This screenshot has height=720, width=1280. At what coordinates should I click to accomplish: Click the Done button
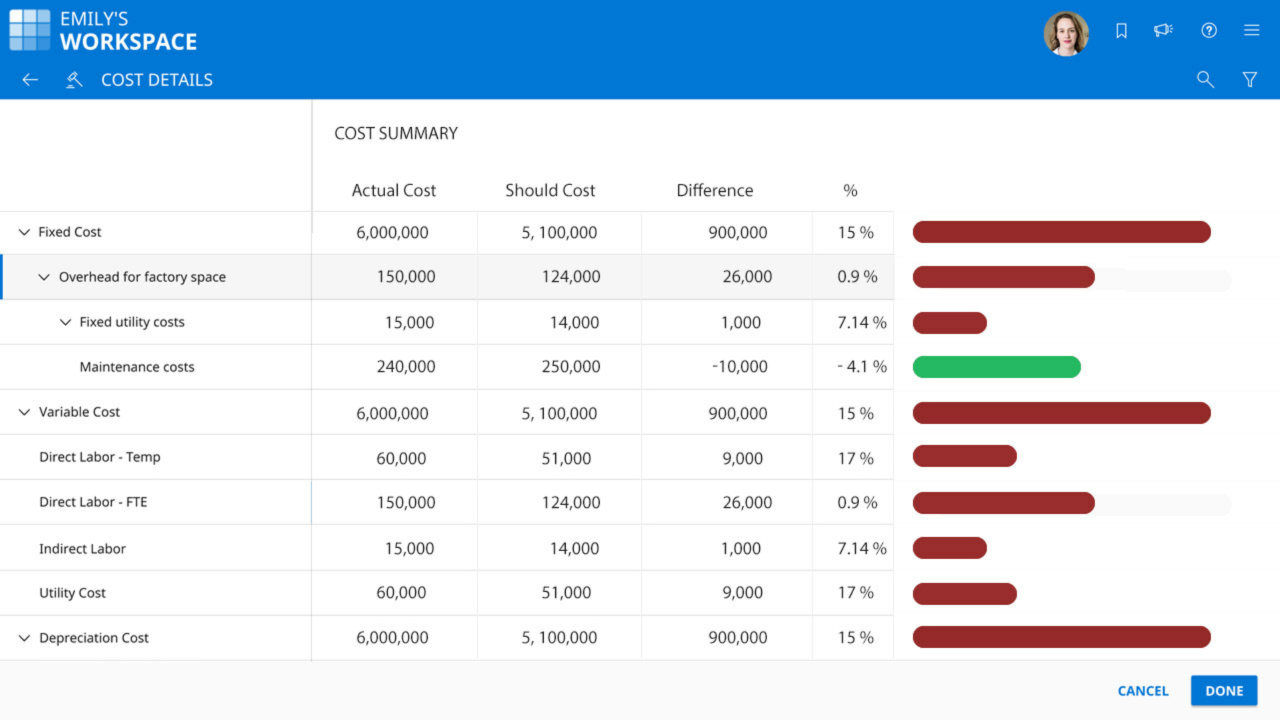(1223, 691)
